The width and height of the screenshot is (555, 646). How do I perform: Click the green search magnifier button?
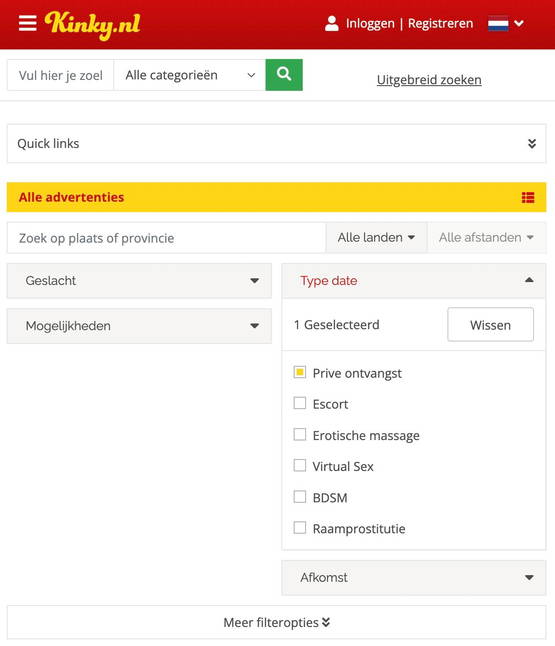pos(284,75)
